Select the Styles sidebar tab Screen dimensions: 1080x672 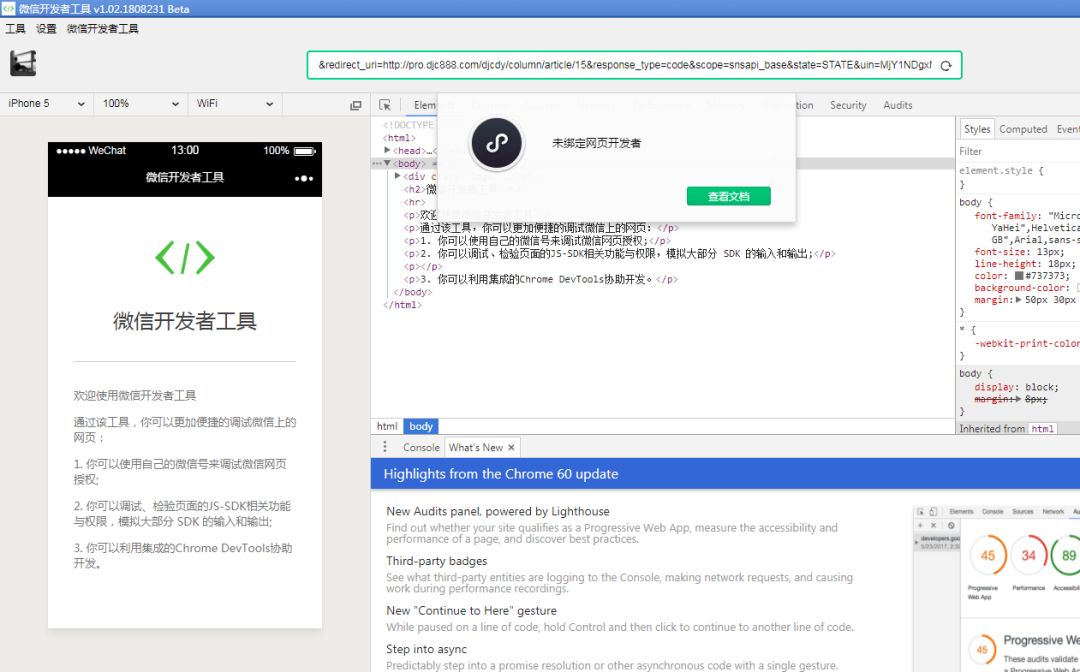pos(977,129)
